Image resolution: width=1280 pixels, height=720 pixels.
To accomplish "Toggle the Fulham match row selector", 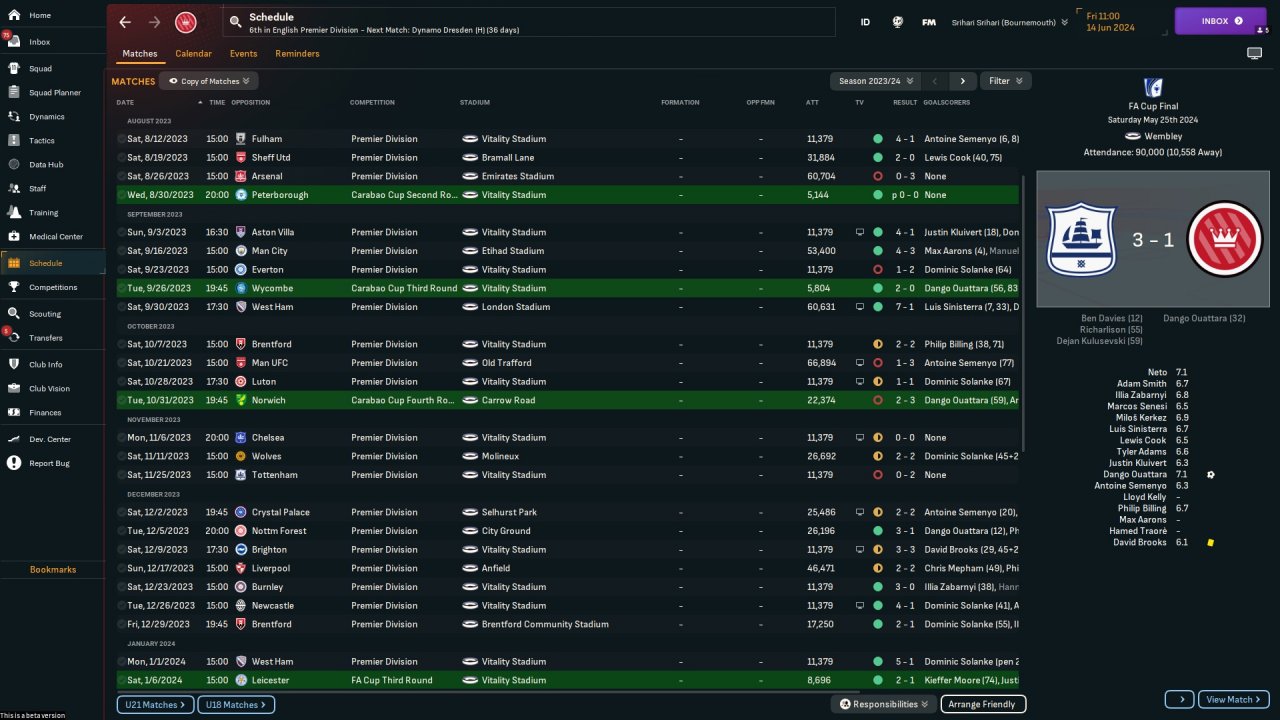I will click(x=122, y=139).
